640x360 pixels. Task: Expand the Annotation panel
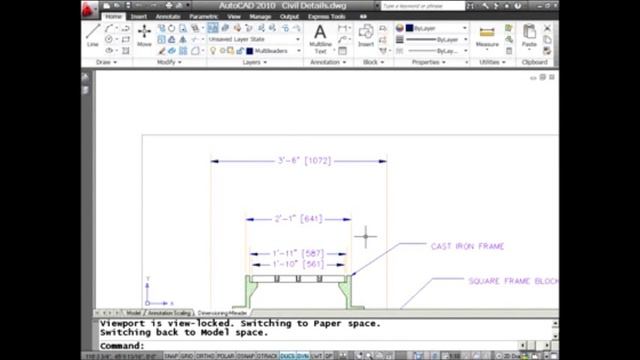(x=328, y=62)
